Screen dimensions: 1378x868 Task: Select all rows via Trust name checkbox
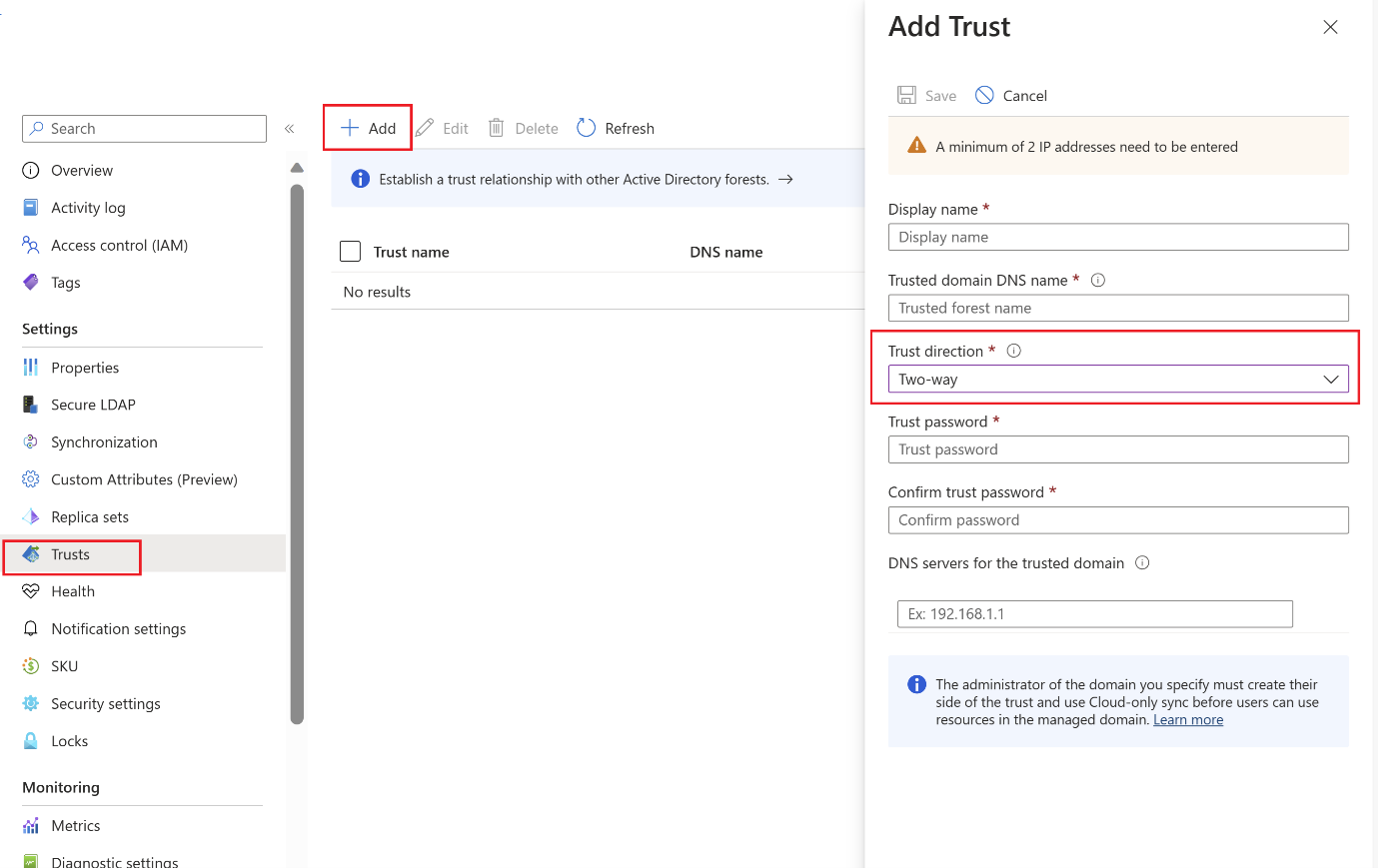click(350, 252)
